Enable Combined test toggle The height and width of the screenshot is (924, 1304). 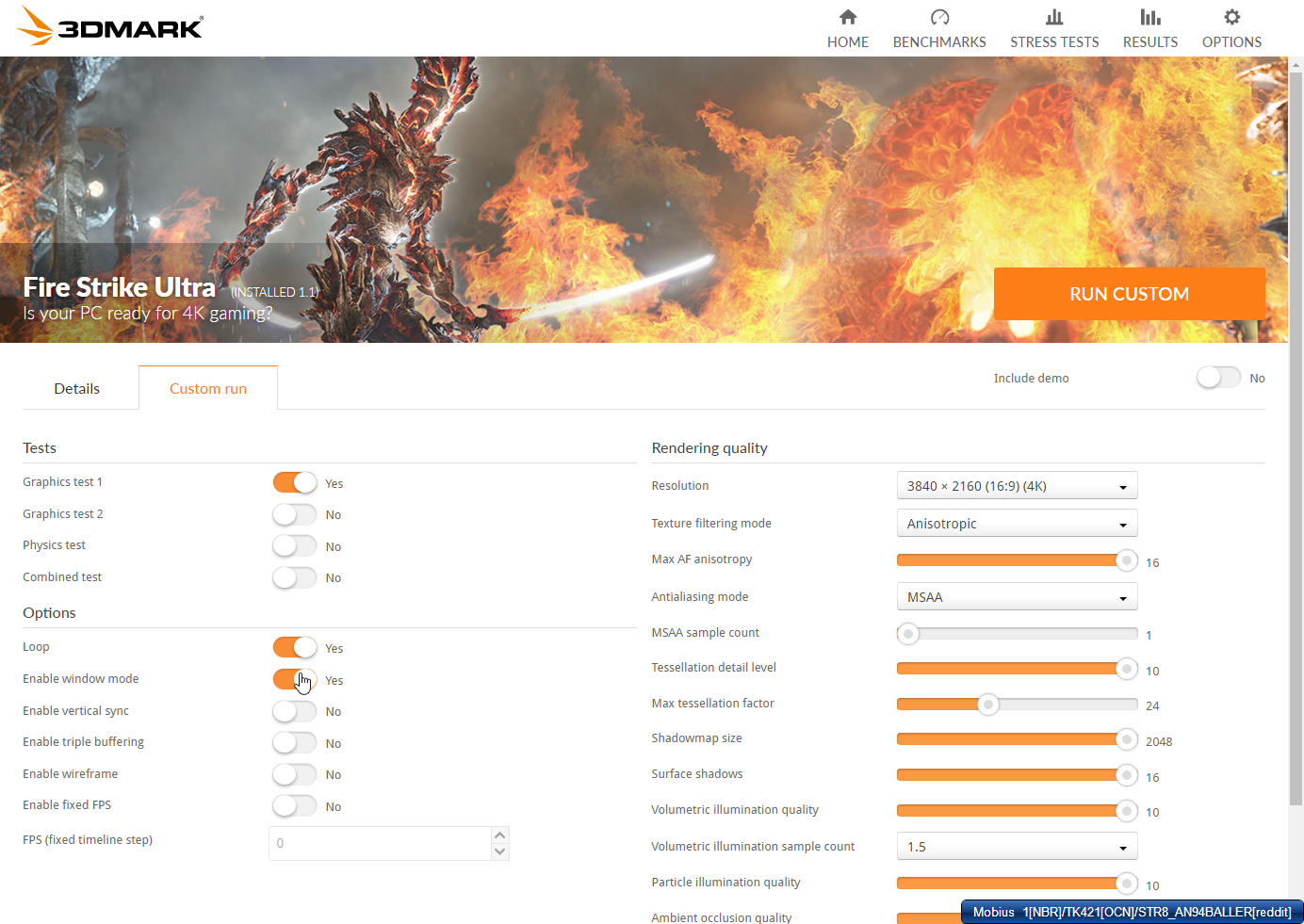tap(295, 577)
